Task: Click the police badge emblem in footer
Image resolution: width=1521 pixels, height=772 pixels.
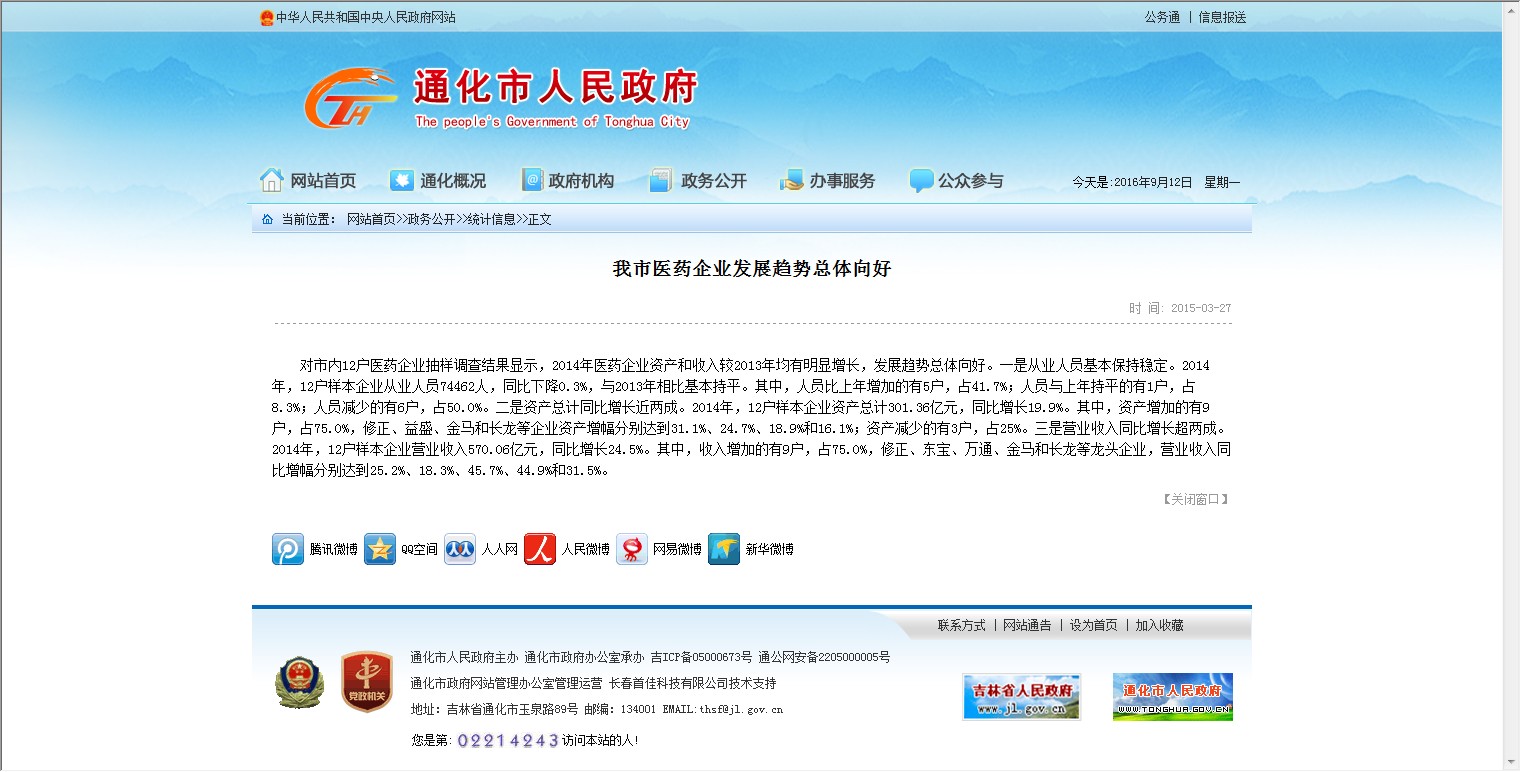Action: click(299, 682)
